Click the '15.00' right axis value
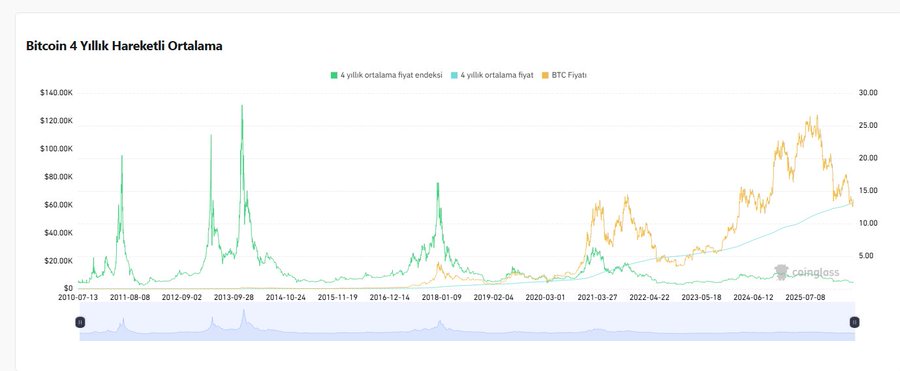This screenshot has width=900, height=371. pos(868,191)
